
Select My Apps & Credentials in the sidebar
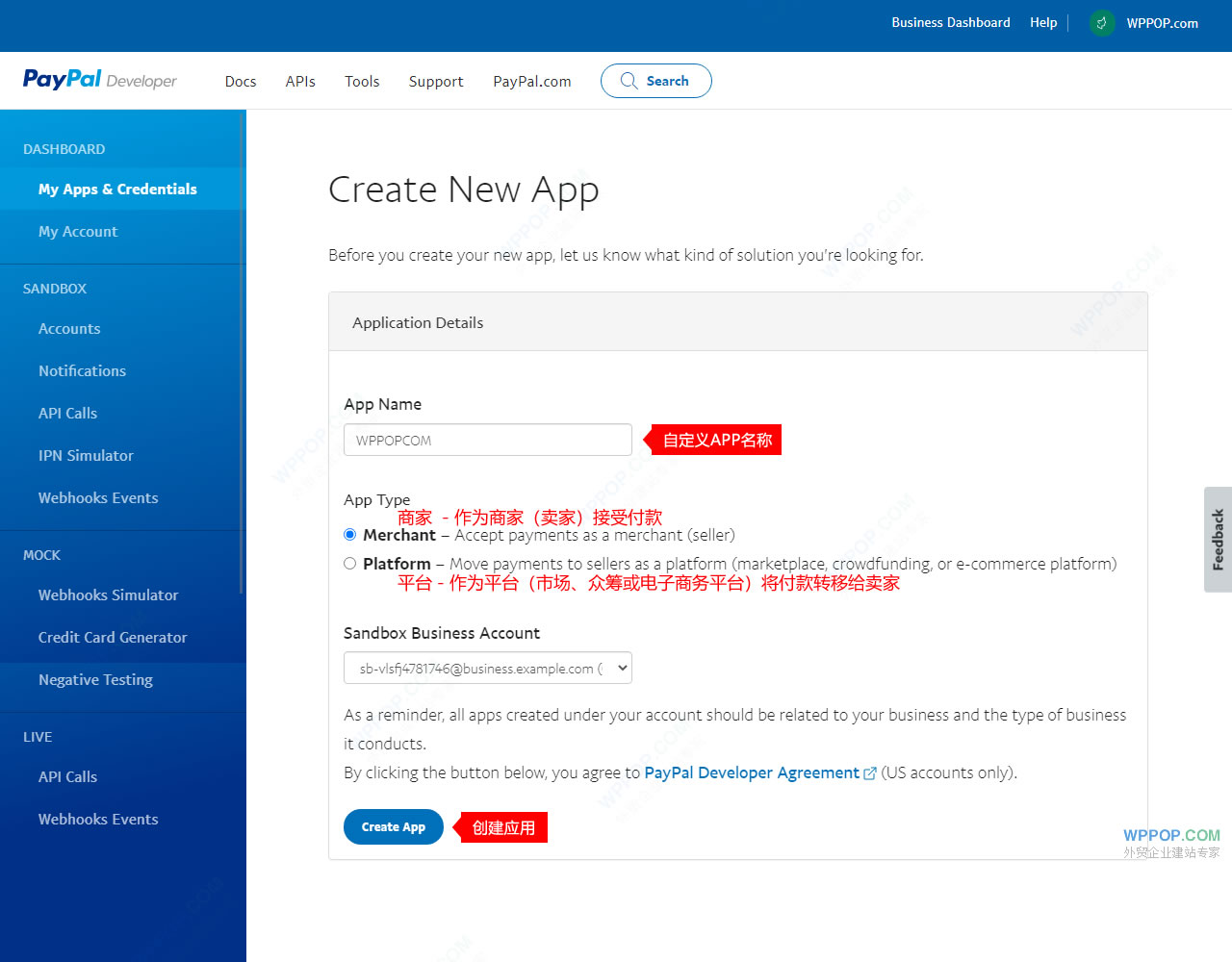[x=123, y=189]
